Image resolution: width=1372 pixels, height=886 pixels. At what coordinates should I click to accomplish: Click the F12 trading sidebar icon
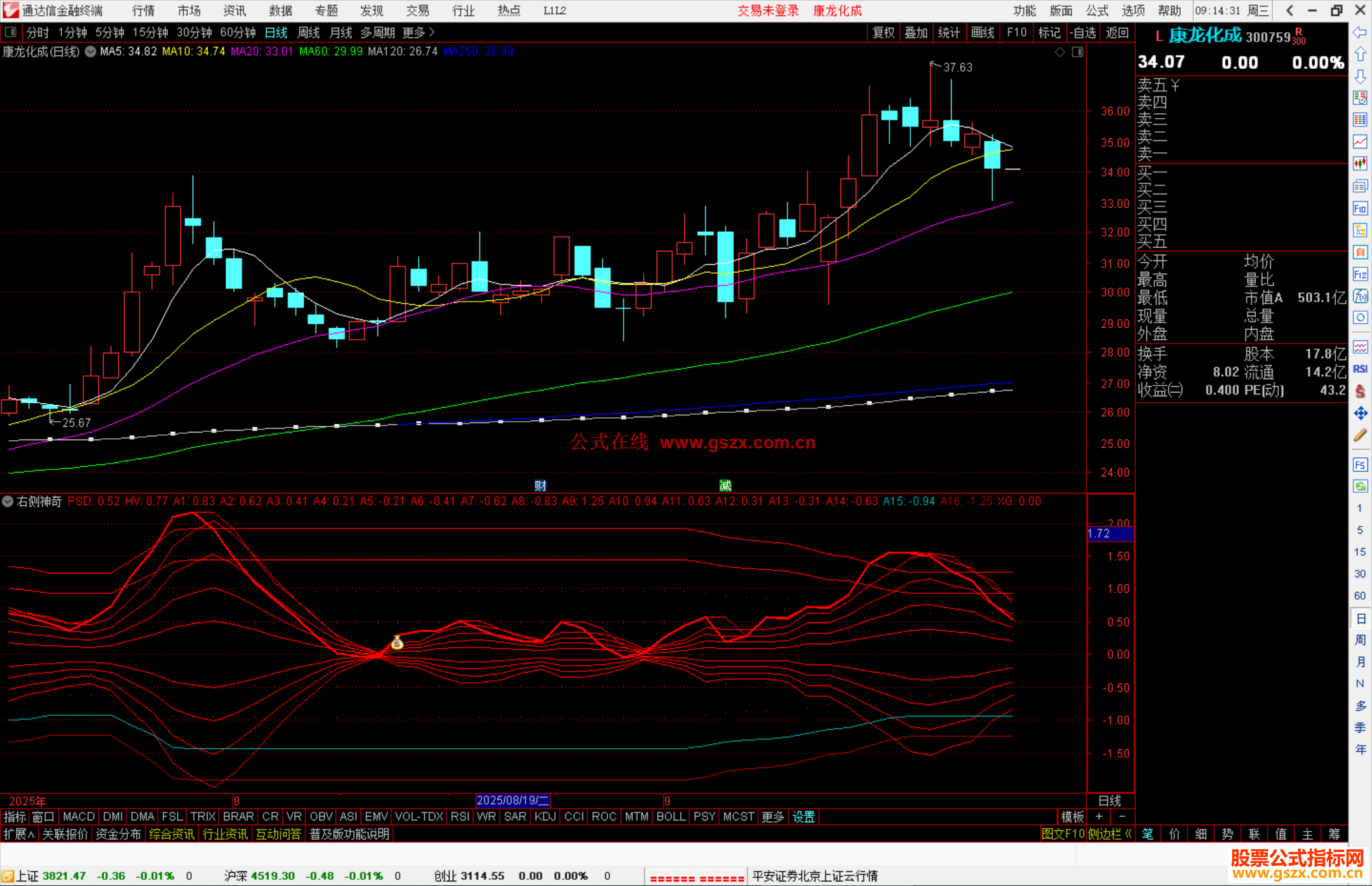[1360, 274]
